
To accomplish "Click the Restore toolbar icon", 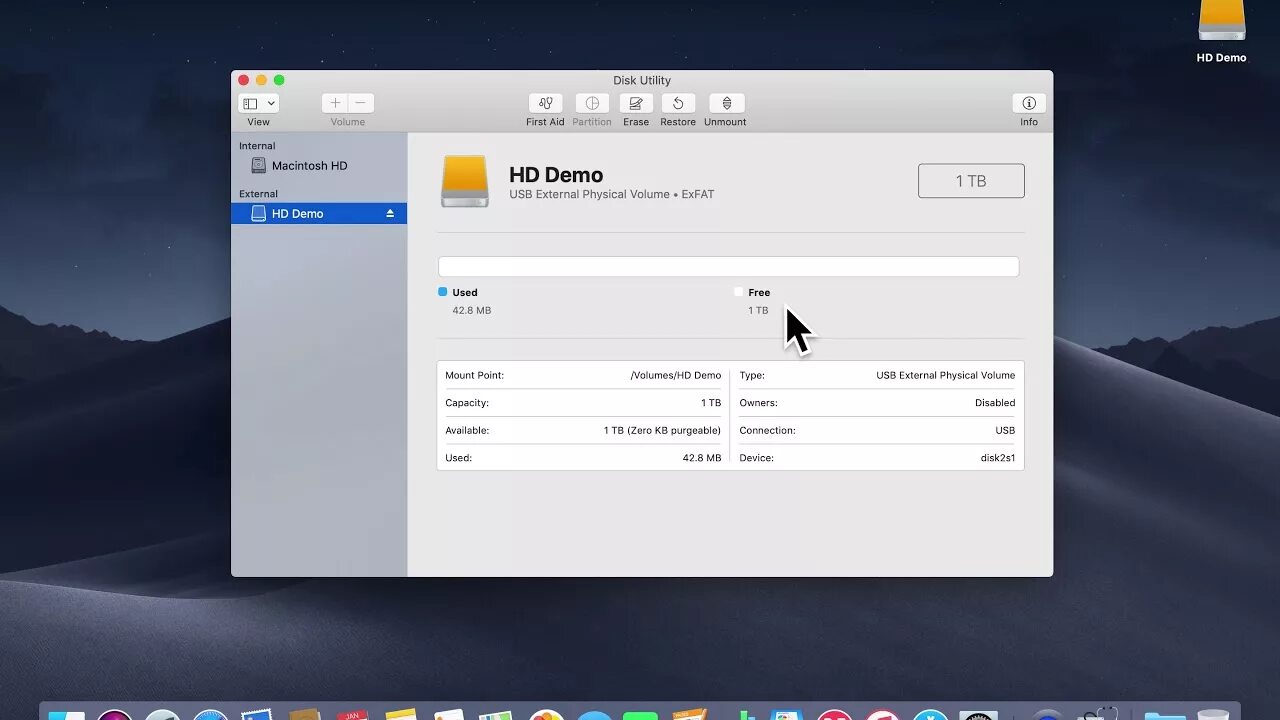I will tap(678, 103).
